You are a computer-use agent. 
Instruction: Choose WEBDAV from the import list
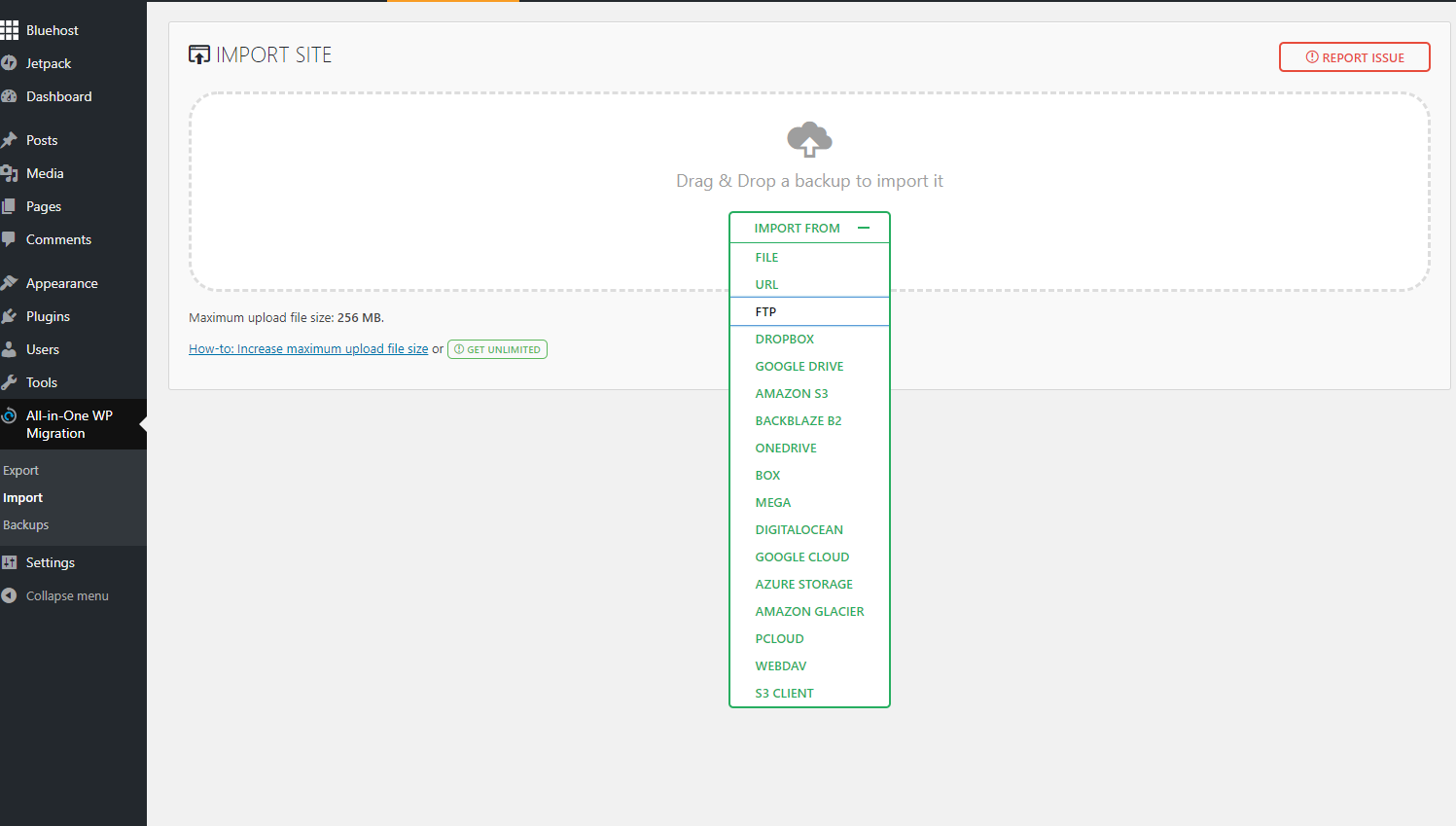(809, 665)
